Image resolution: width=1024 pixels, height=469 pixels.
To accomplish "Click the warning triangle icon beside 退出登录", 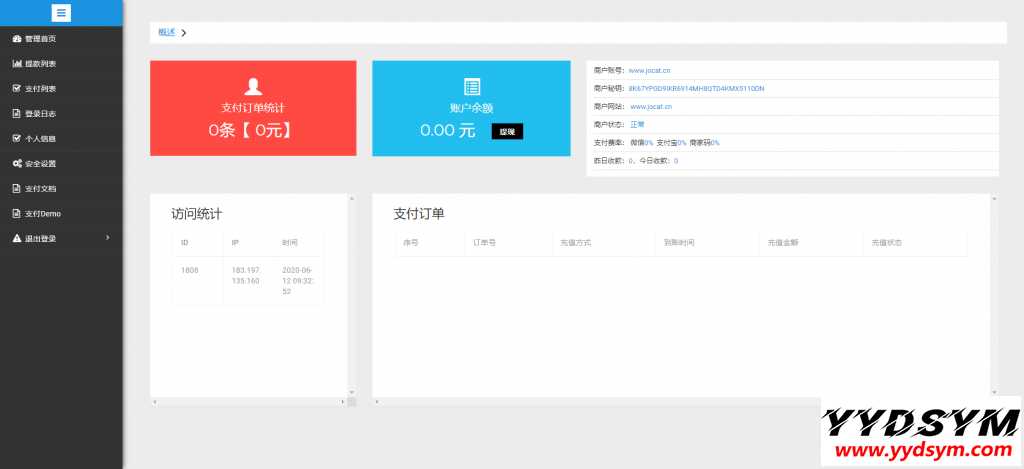I will tap(16, 238).
